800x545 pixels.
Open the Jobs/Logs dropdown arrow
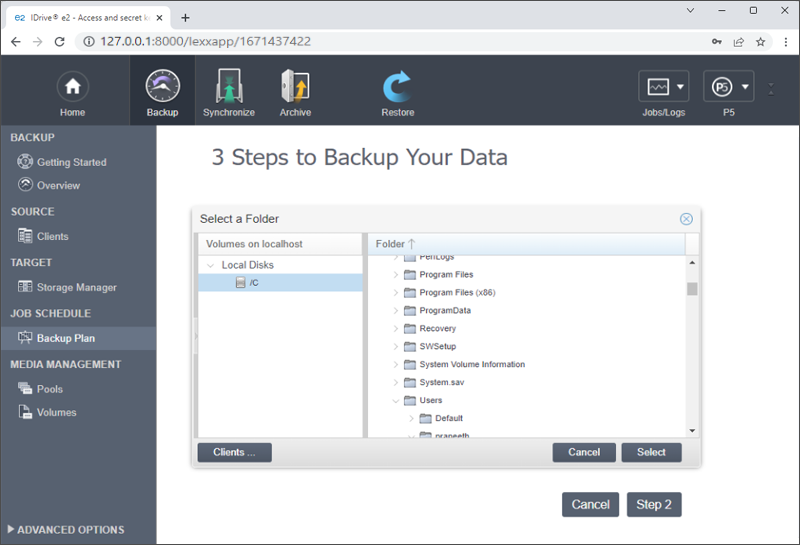pyautogui.click(x=680, y=87)
